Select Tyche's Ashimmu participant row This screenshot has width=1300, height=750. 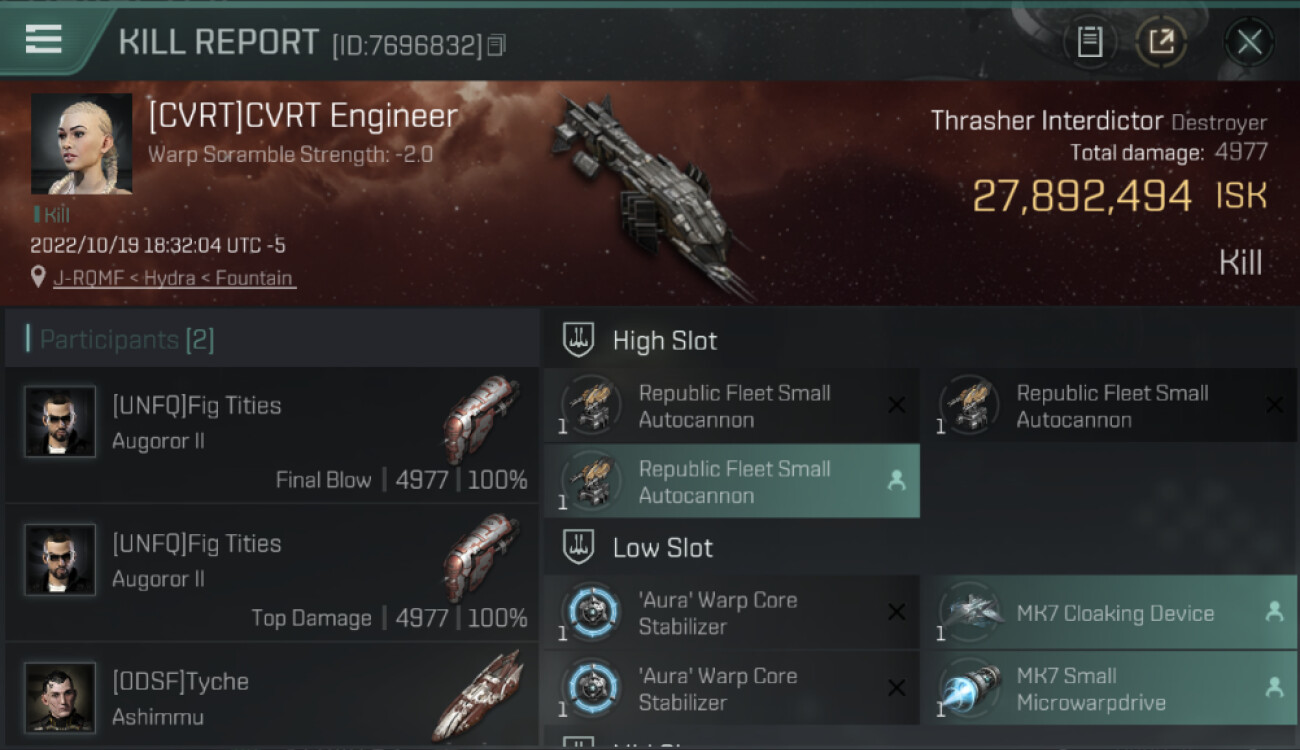click(272, 697)
